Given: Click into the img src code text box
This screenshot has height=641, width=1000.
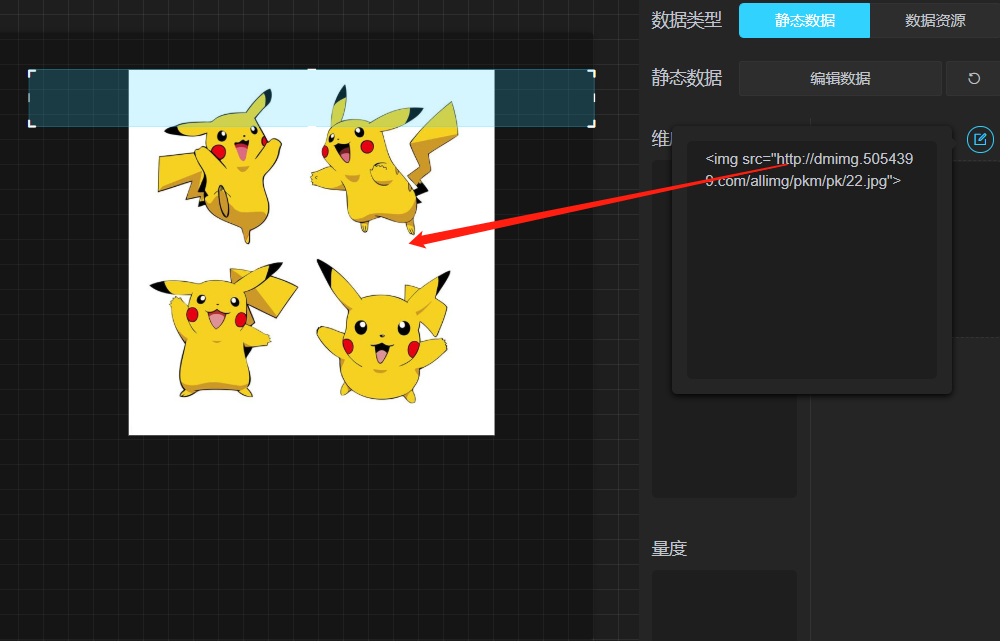Looking at the screenshot, I should 811,260.
